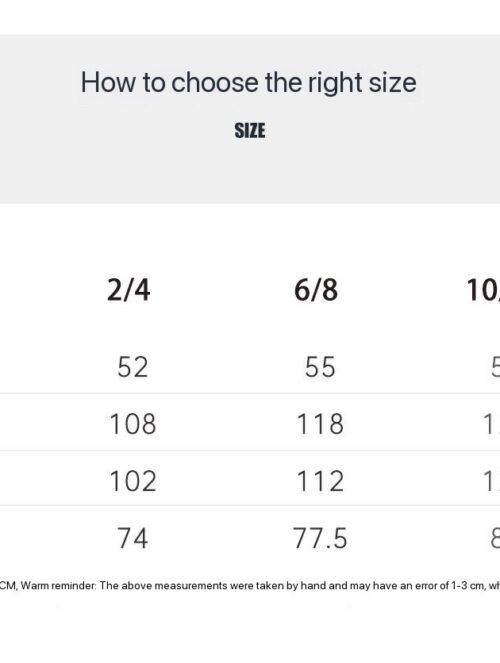Click the value 74 in last row
Viewport: 500px width, 663px height.
click(x=133, y=538)
